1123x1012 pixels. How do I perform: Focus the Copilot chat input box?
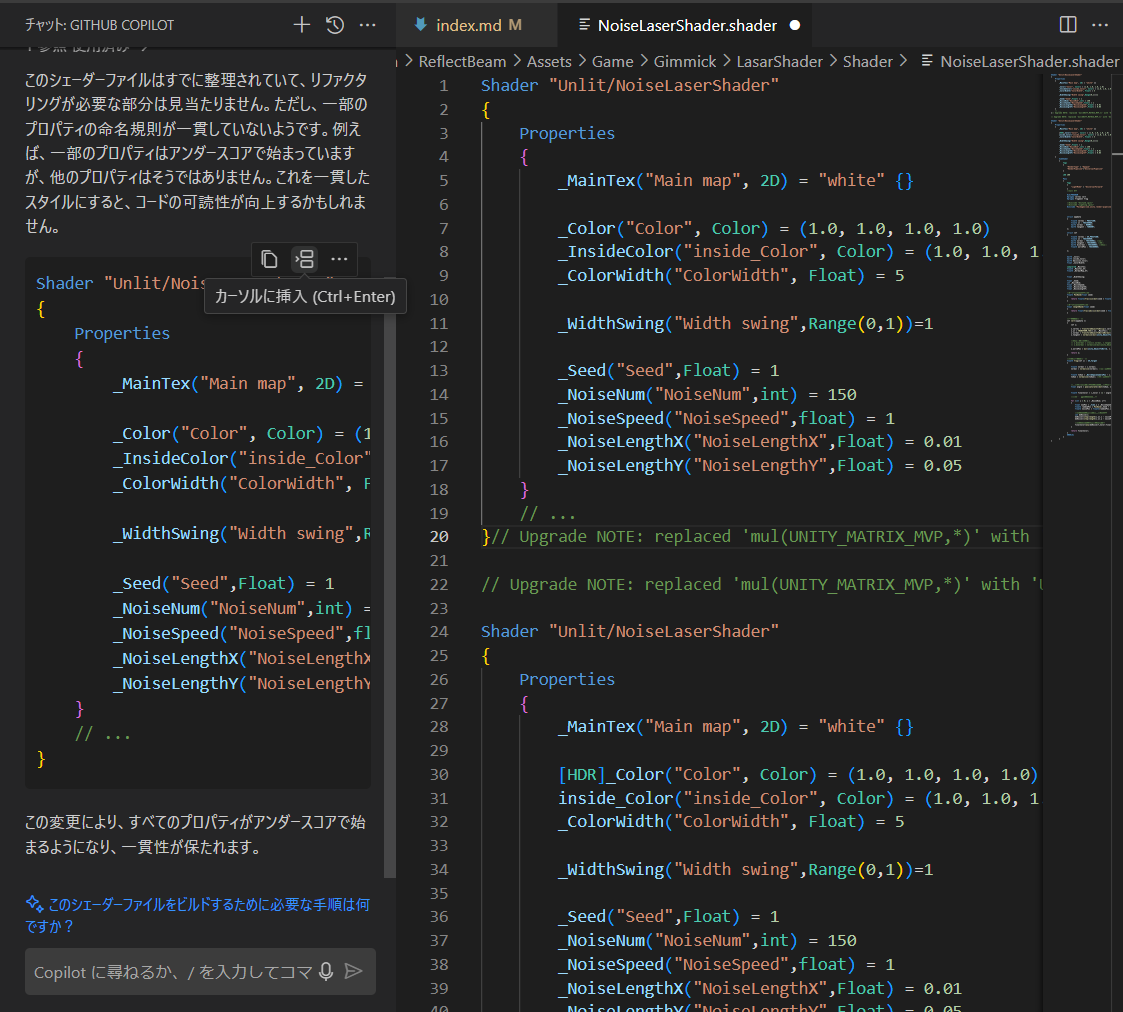click(170, 971)
